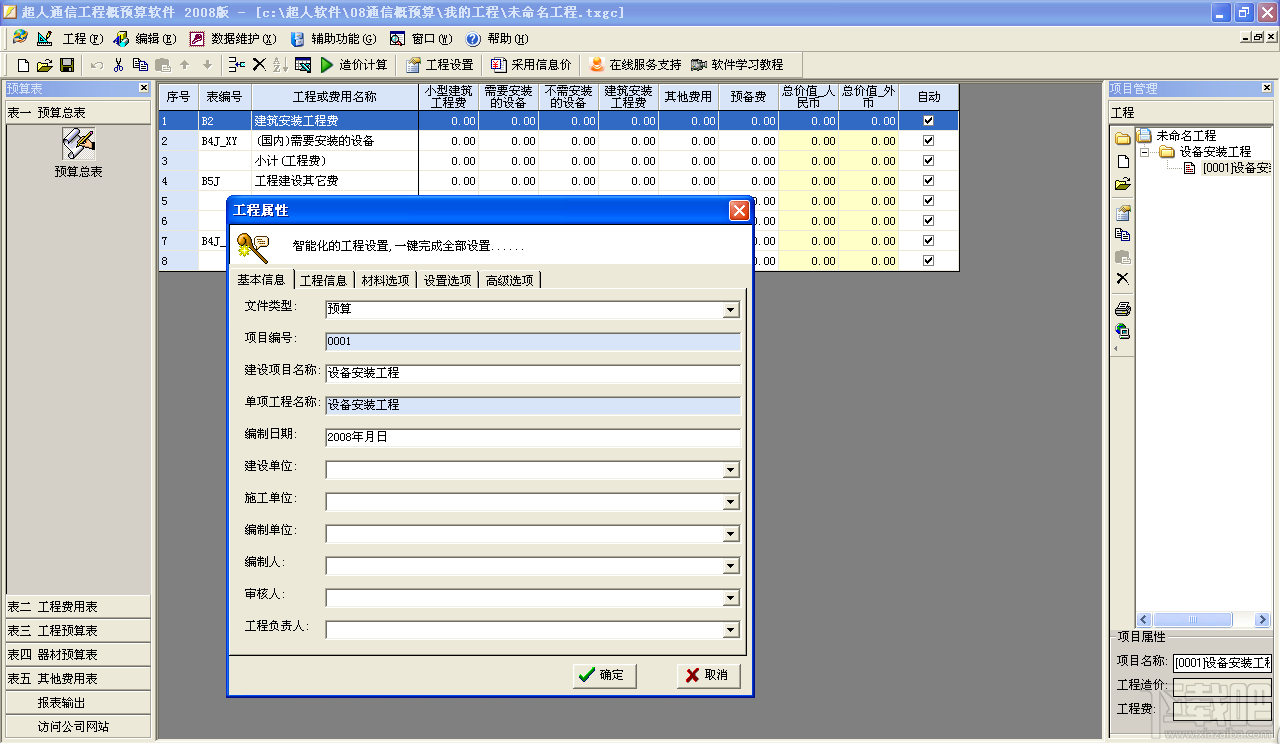This screenshot has width=1280, height=744.
Task: Click the blank page icon in 项目管理 toolbar
Action: coord(1123,161)
